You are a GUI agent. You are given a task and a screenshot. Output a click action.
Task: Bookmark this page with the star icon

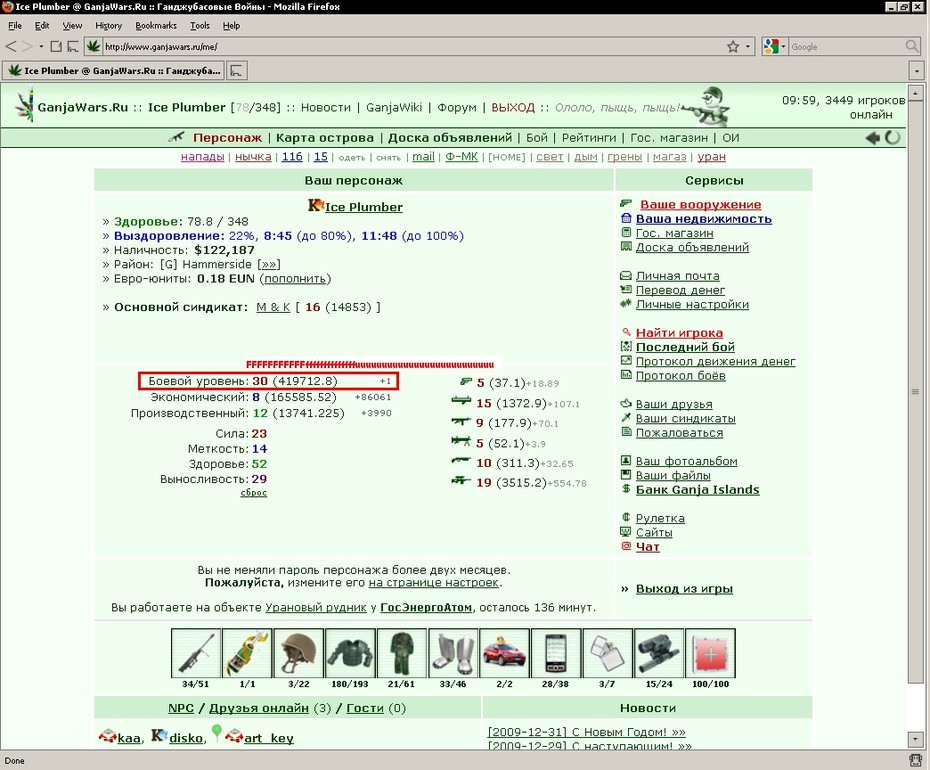coord(733,46)
